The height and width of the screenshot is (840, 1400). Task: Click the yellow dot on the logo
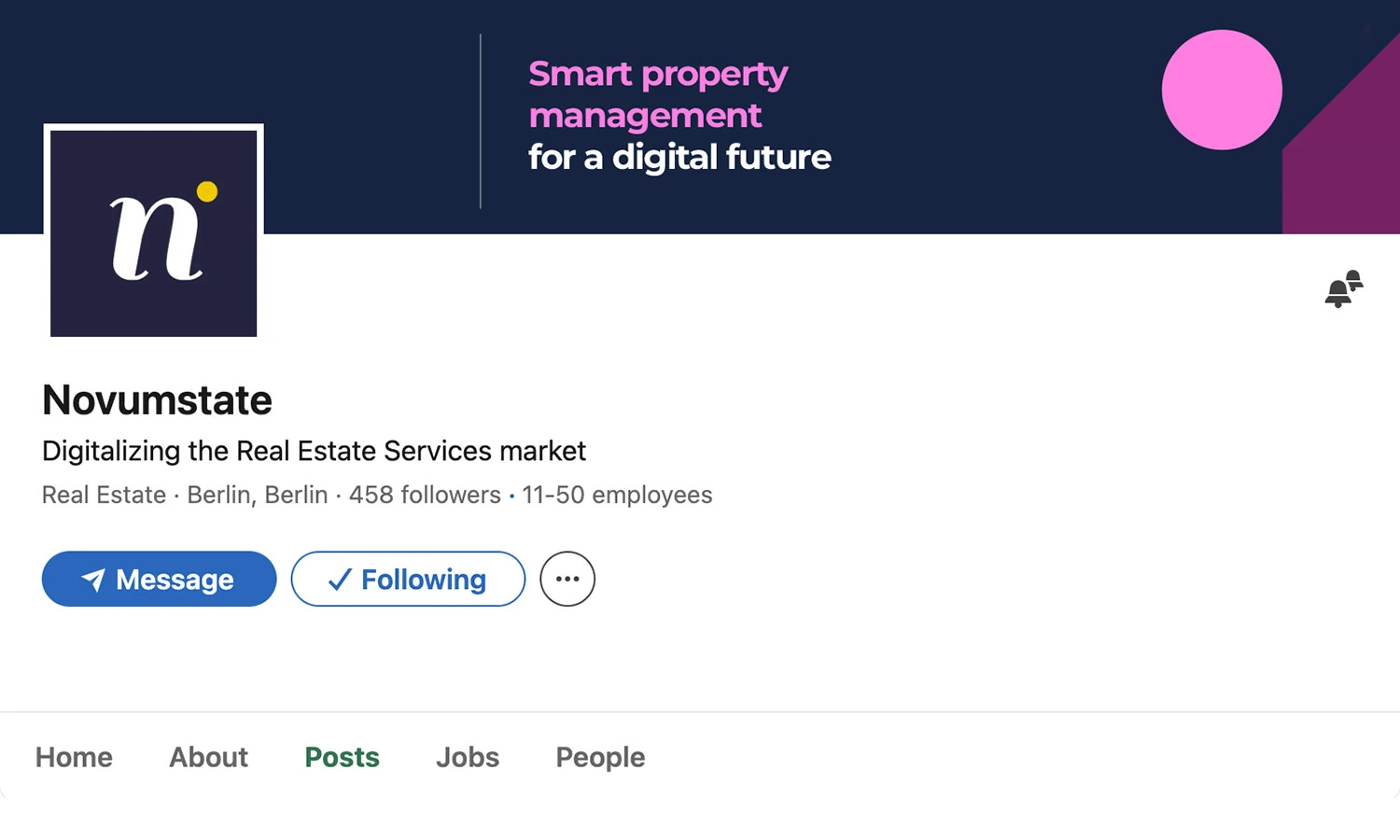[207, 190]
